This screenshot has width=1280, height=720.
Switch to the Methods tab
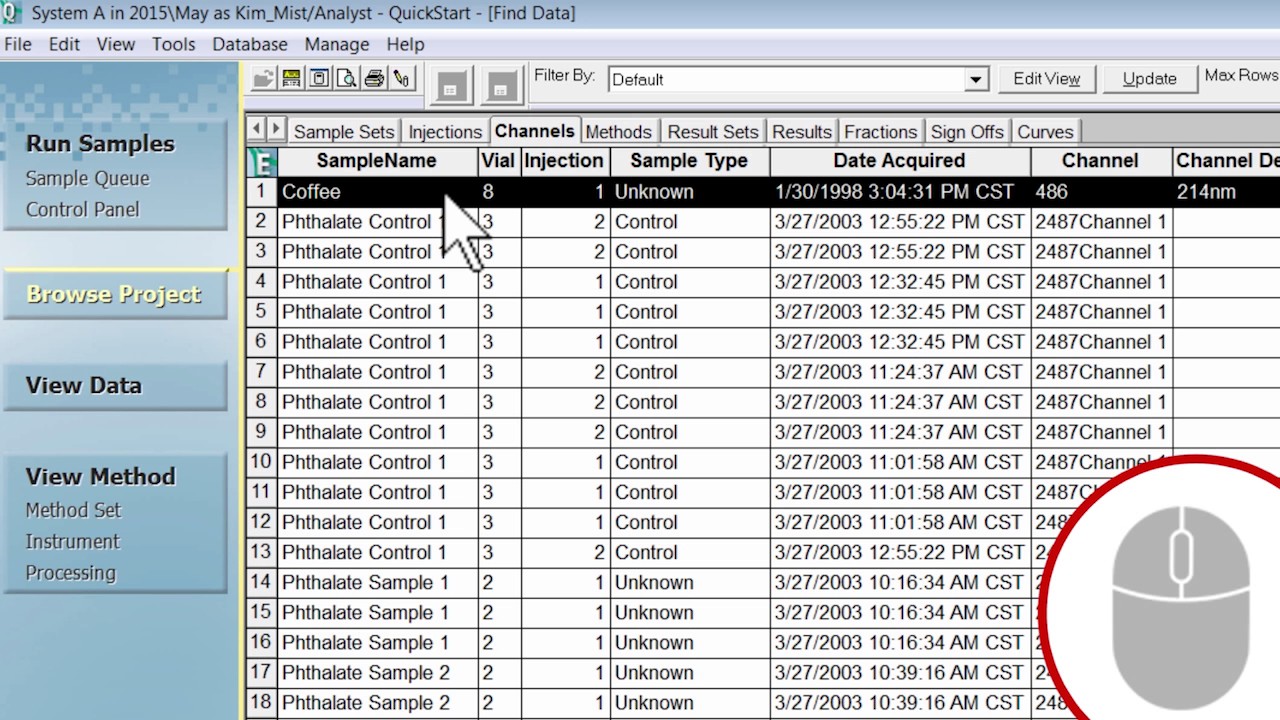click(x=618, y=132)
